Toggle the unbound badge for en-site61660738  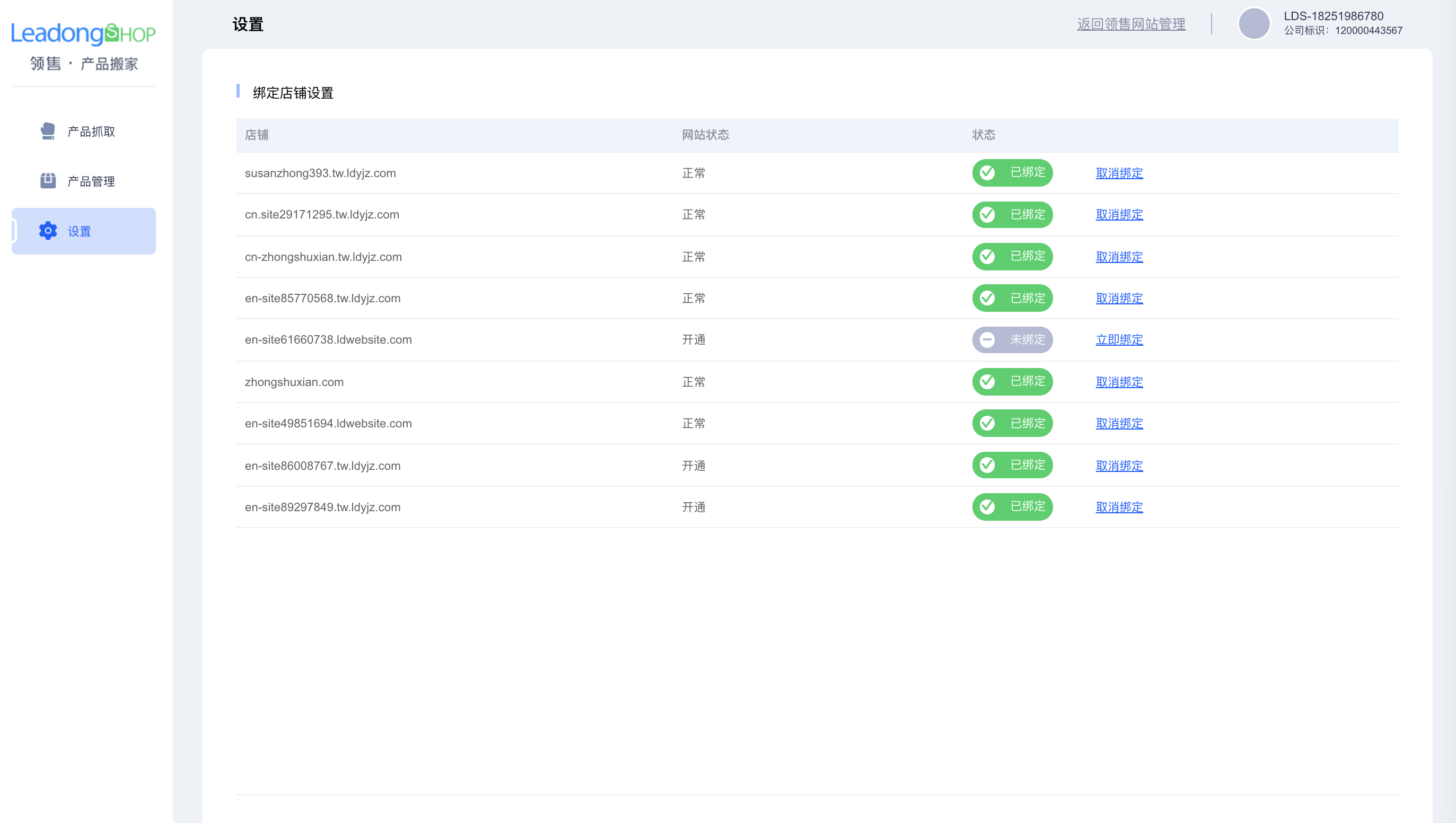[x=1012, y=340]
